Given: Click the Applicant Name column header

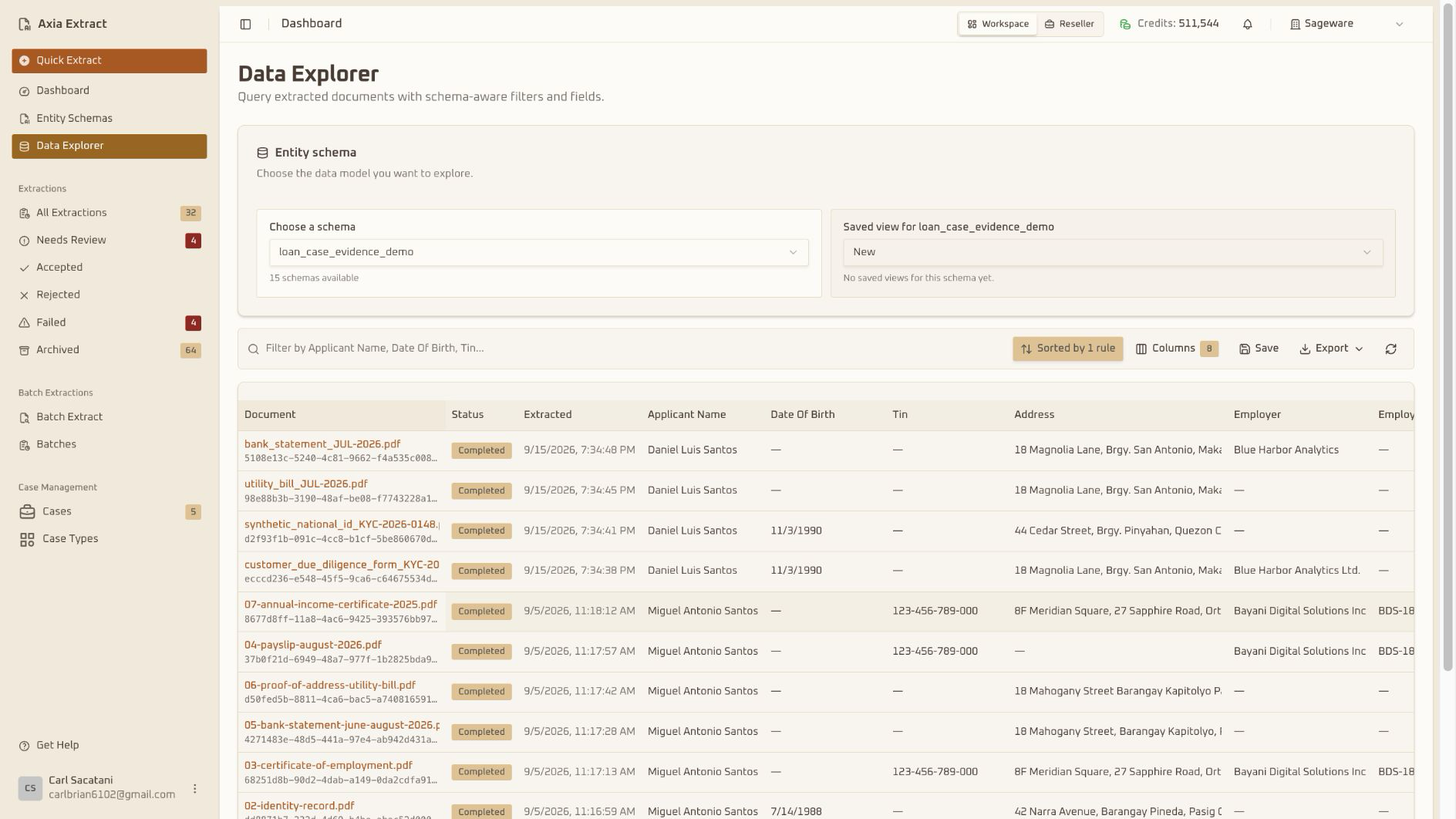Looking at the screenshot, I should click(686, 415).
